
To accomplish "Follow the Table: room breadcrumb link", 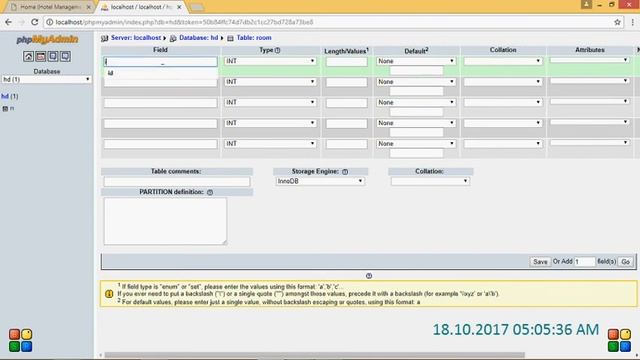I will tap(254, 38).
